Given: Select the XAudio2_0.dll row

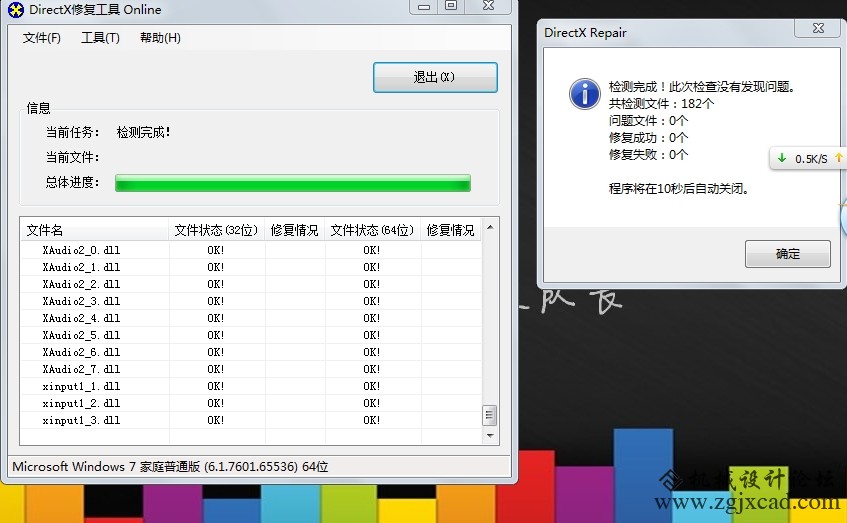Looking at the screenshot, I should click(x=251, y=250).
